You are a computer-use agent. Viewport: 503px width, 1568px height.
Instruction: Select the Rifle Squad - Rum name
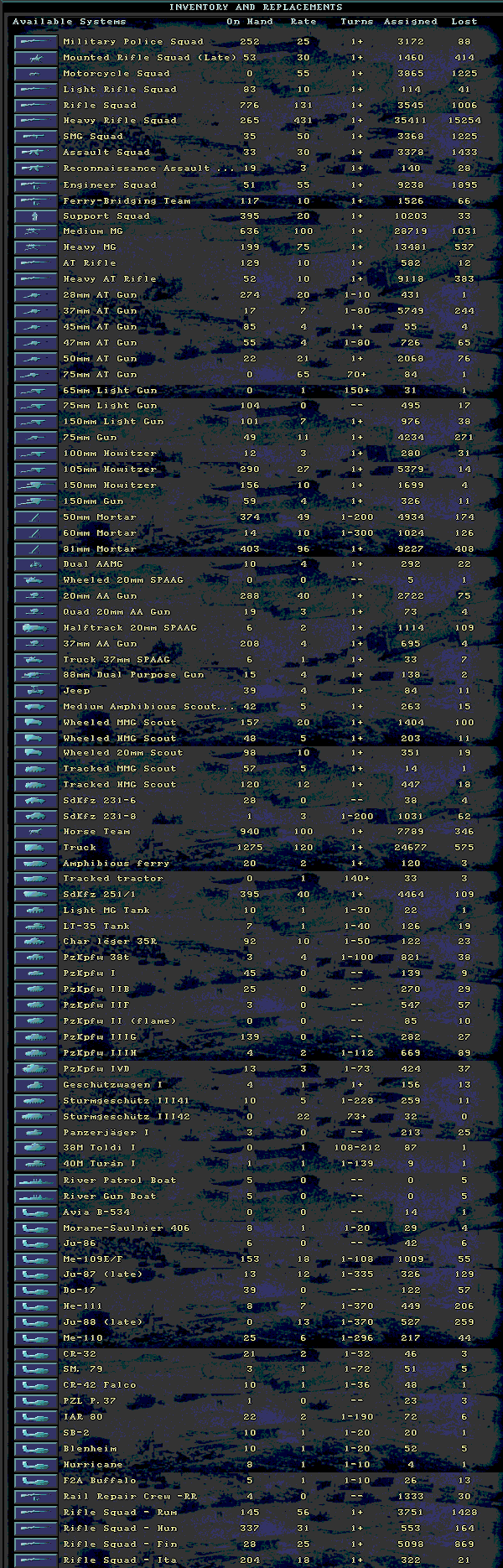tap(120, 1513)
